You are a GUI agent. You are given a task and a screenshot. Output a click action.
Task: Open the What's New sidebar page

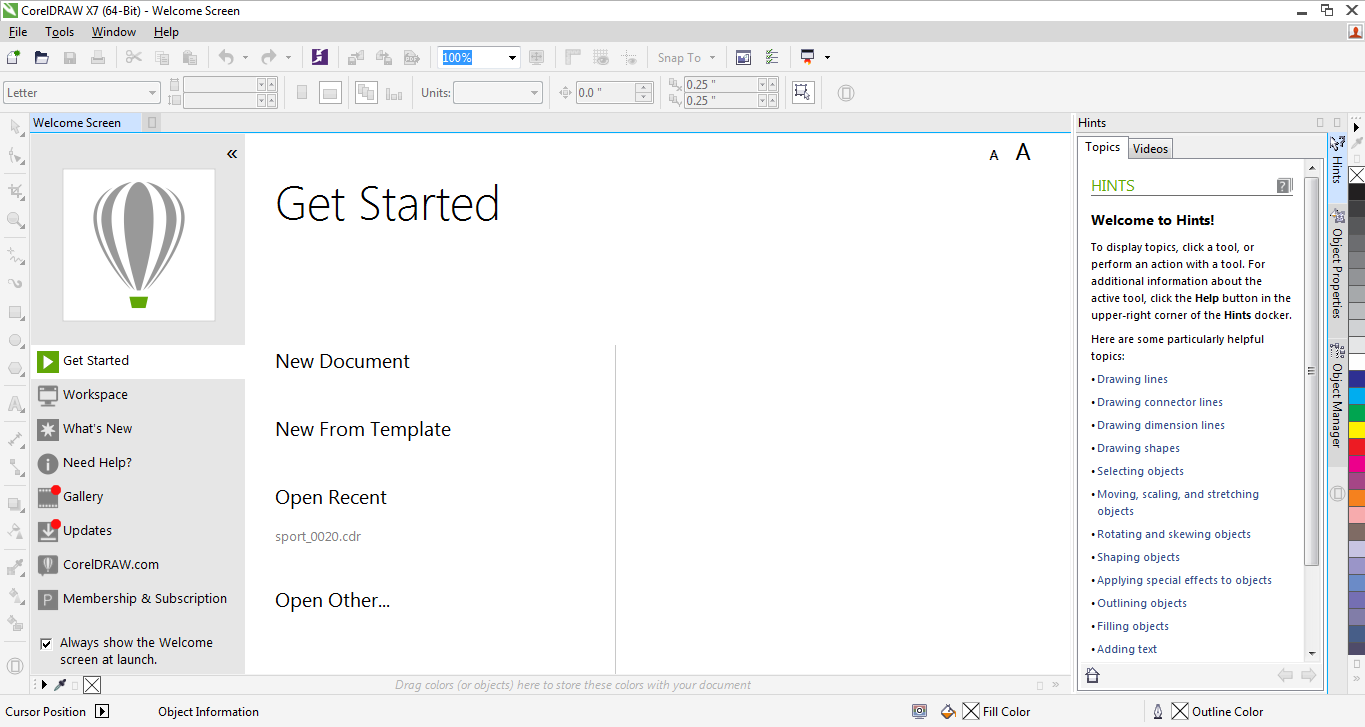138,429
